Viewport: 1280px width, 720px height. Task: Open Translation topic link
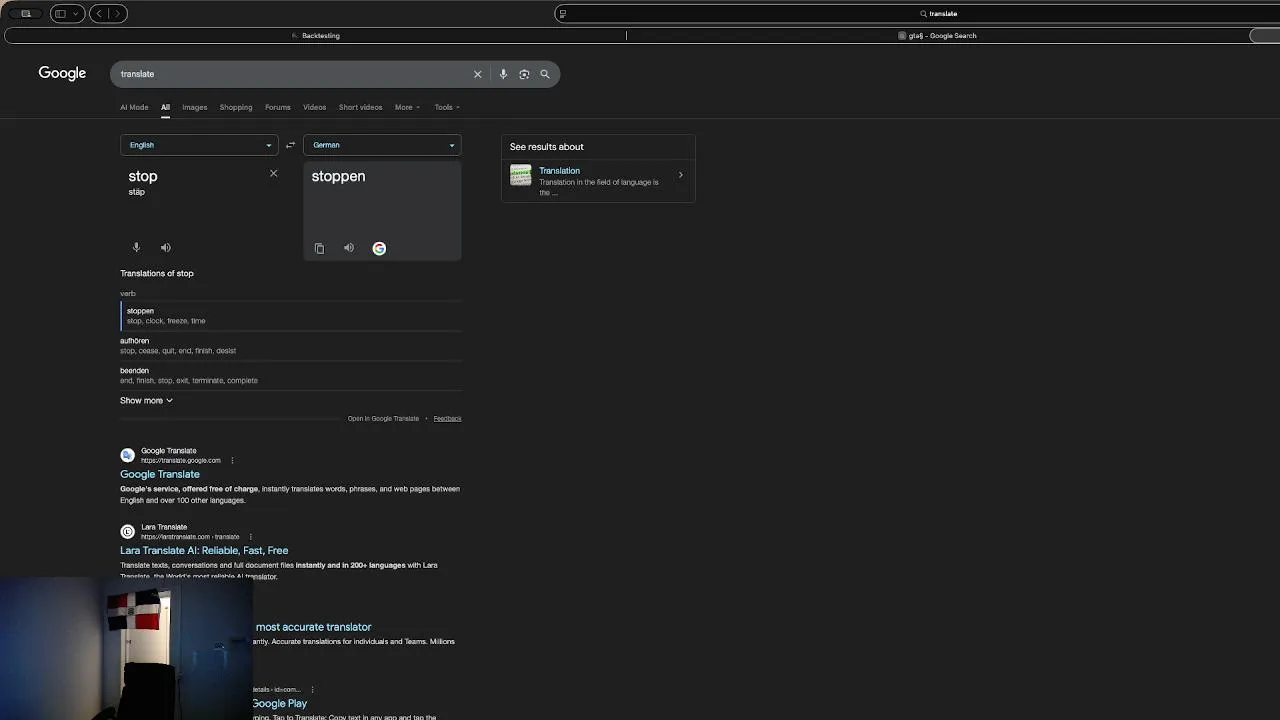pos(559,171)
